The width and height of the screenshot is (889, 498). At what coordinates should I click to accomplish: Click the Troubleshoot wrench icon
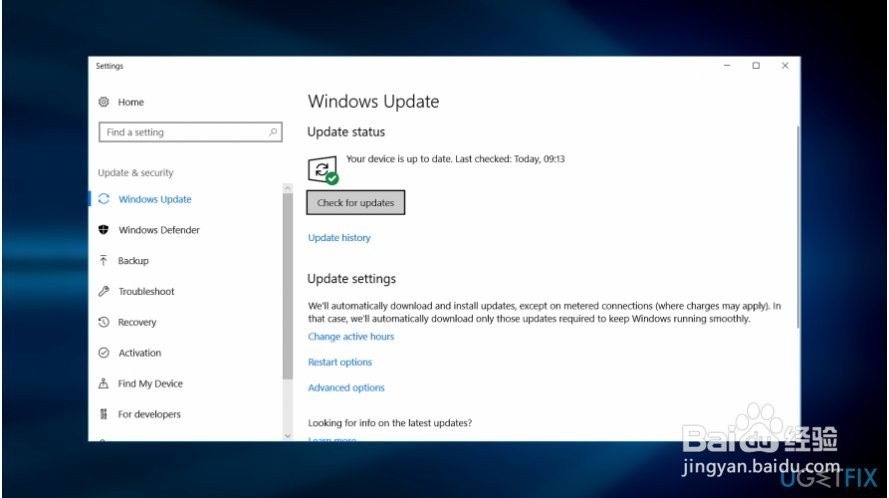[x=103, y=291]
